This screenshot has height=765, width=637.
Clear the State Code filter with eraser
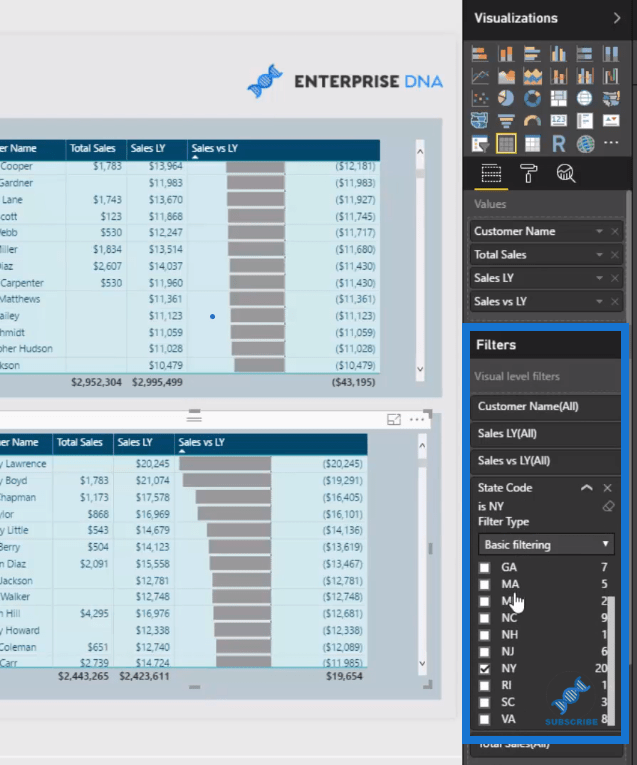point(608,506)
